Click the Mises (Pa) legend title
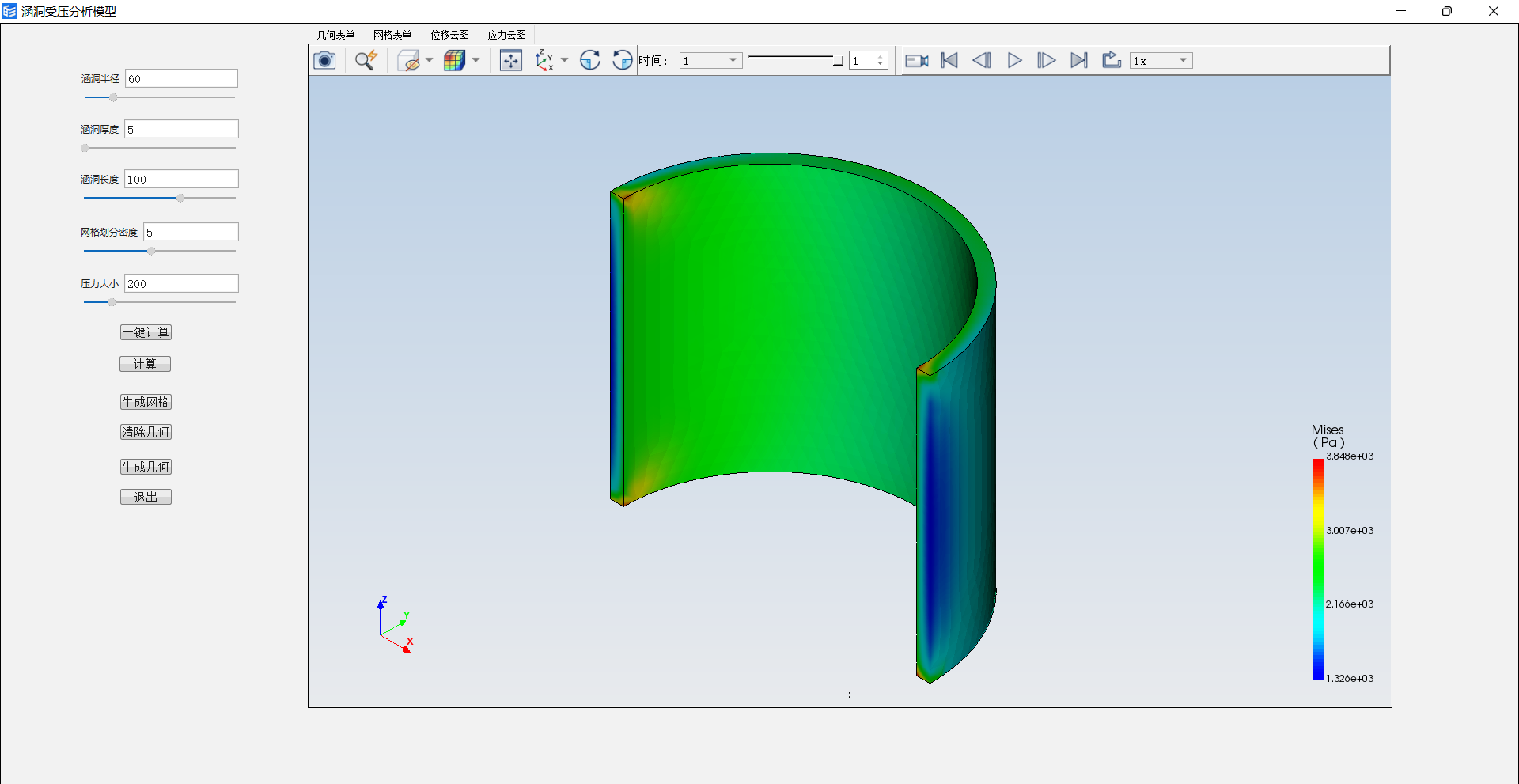1519x784 pixels. tap(1328, 436)
